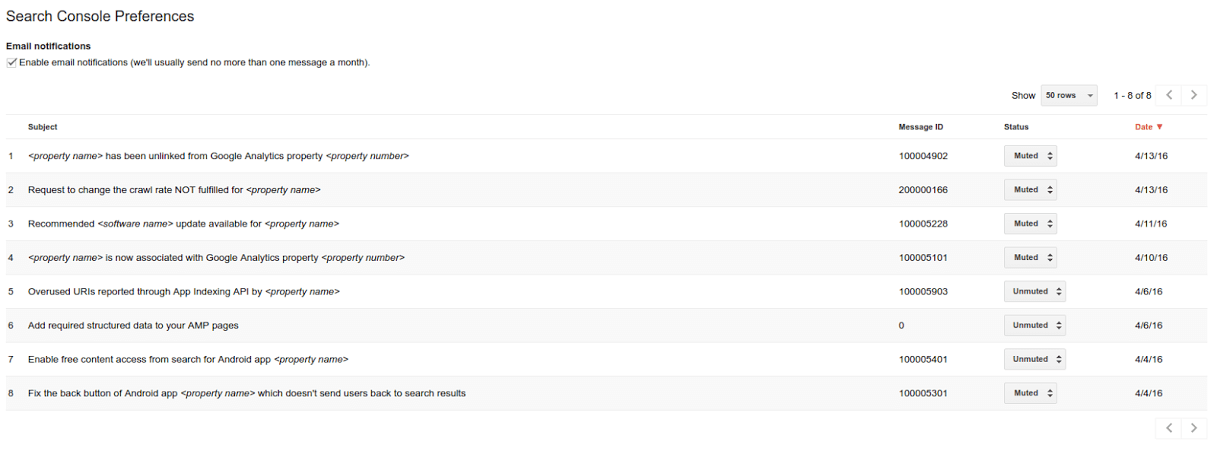Open status dropdown for crawl rate request
1217x451 pixels.
1030,190
